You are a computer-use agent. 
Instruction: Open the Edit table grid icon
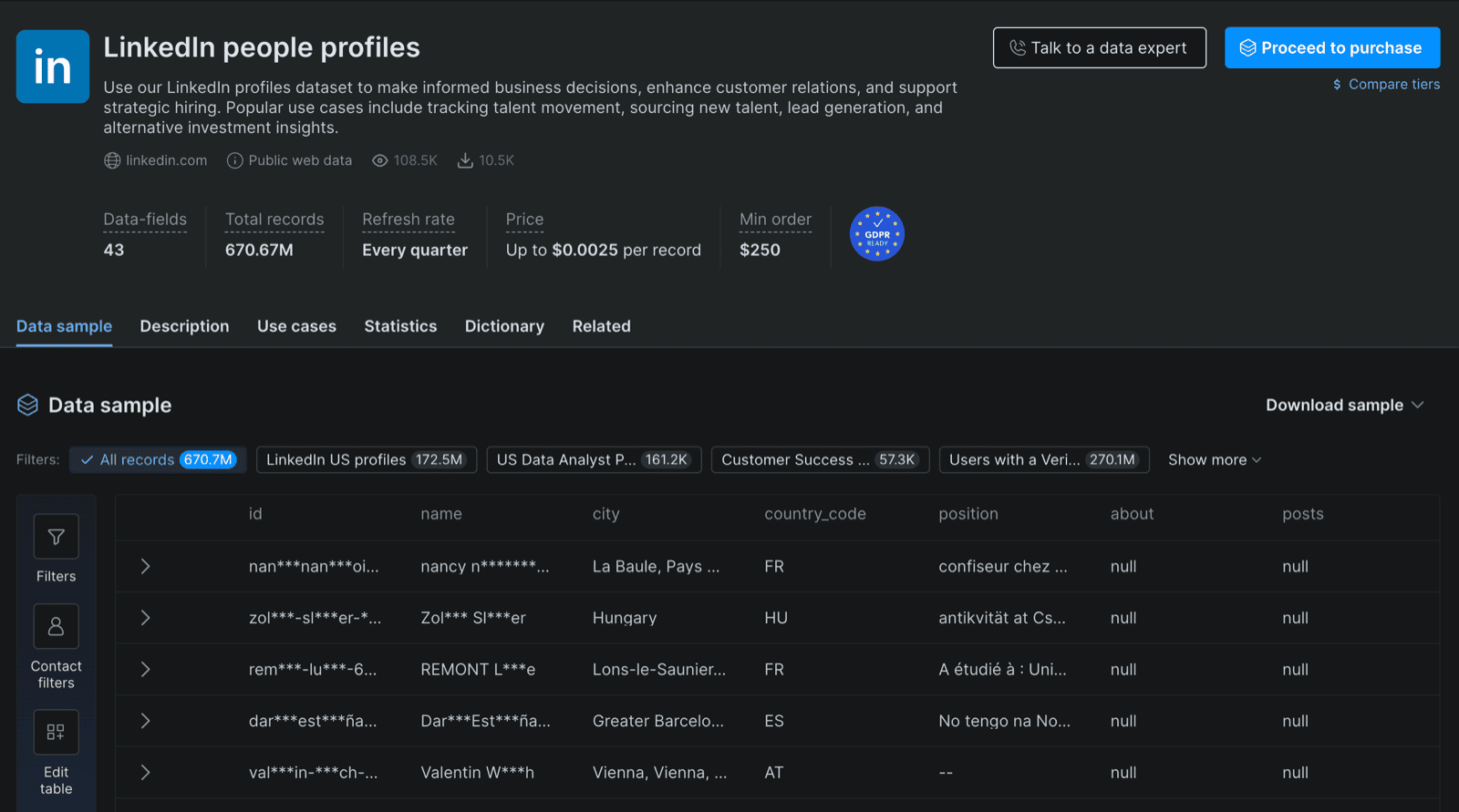[56, 732]
